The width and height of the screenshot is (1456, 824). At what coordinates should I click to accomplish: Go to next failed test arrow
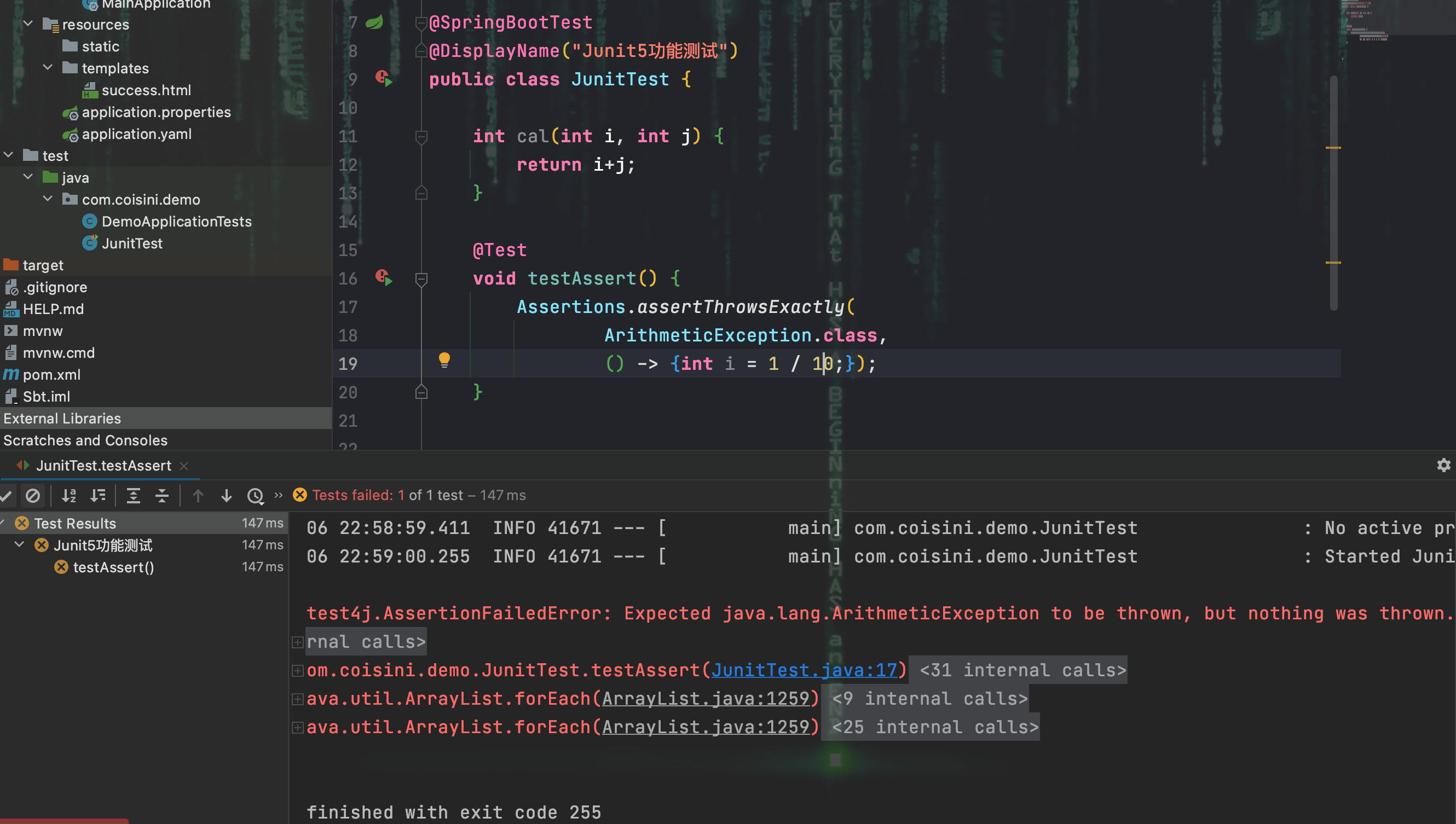227,496
